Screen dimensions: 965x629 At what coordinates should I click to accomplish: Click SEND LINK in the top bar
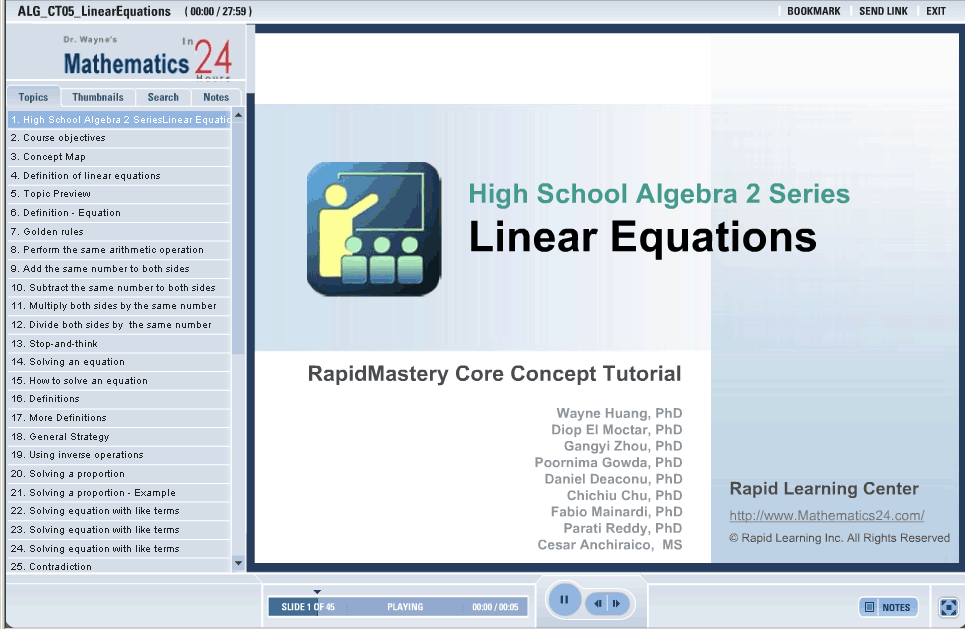(883, 11)
